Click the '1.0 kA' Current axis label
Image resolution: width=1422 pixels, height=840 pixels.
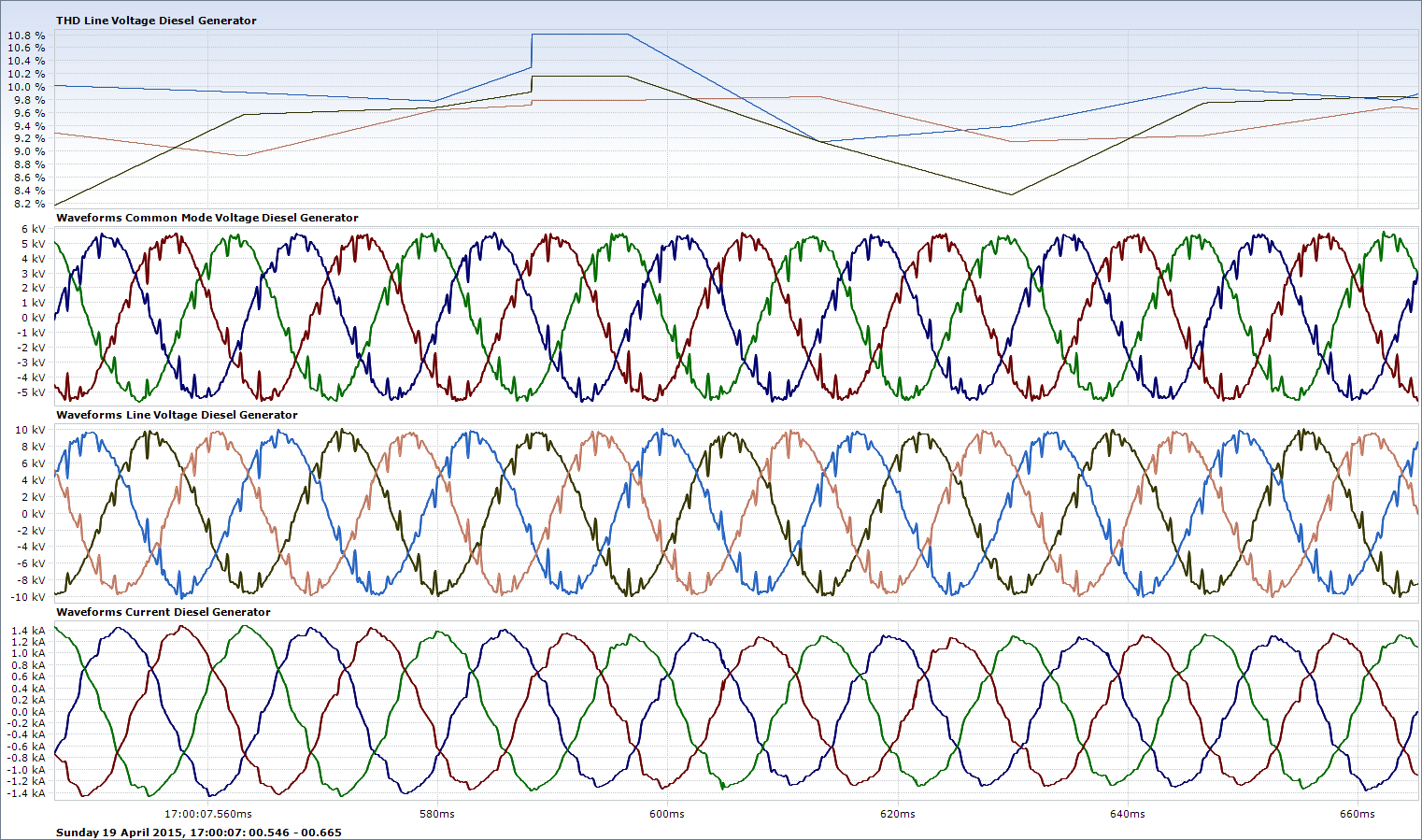(28, 653)
